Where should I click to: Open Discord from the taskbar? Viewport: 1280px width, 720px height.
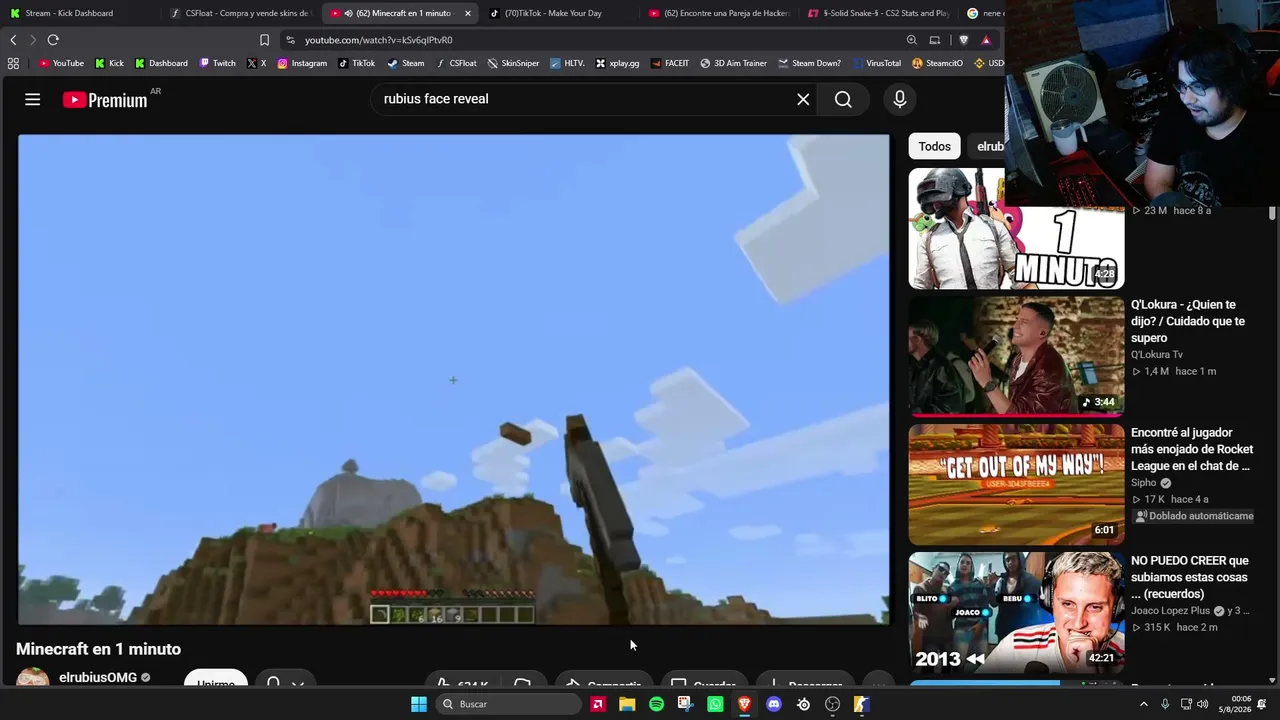[x=773, y=704]
